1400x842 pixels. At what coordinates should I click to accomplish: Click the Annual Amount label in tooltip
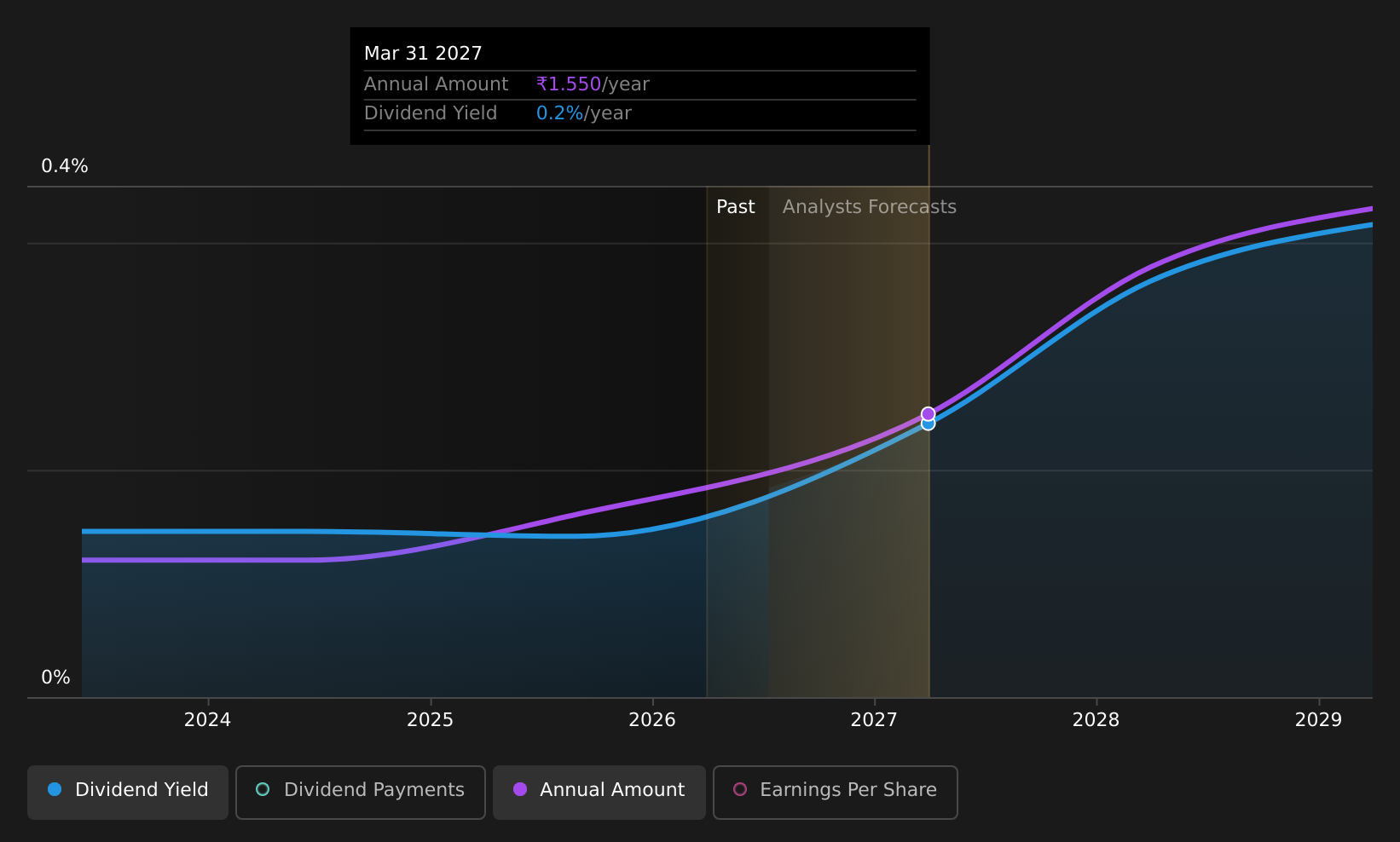(x=436, y=84)
